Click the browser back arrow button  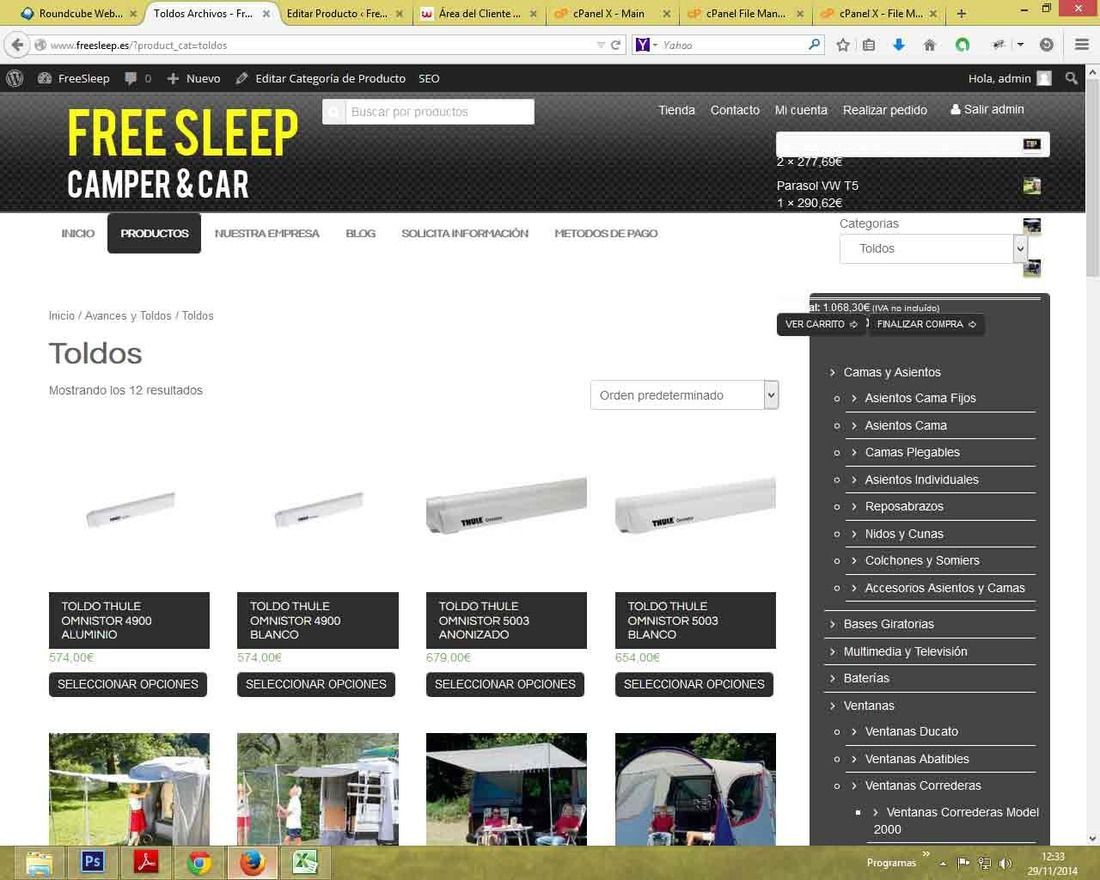click(x=17, y=45)
